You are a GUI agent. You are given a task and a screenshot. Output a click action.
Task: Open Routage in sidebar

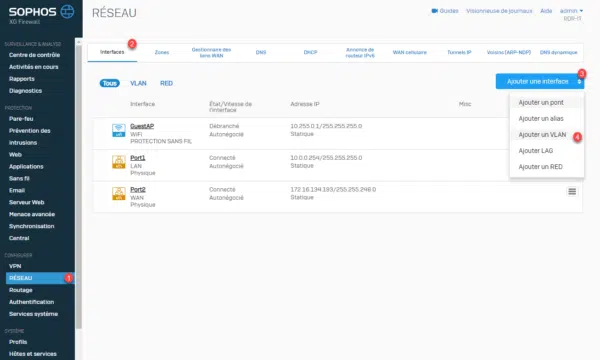tap(21, 290)
